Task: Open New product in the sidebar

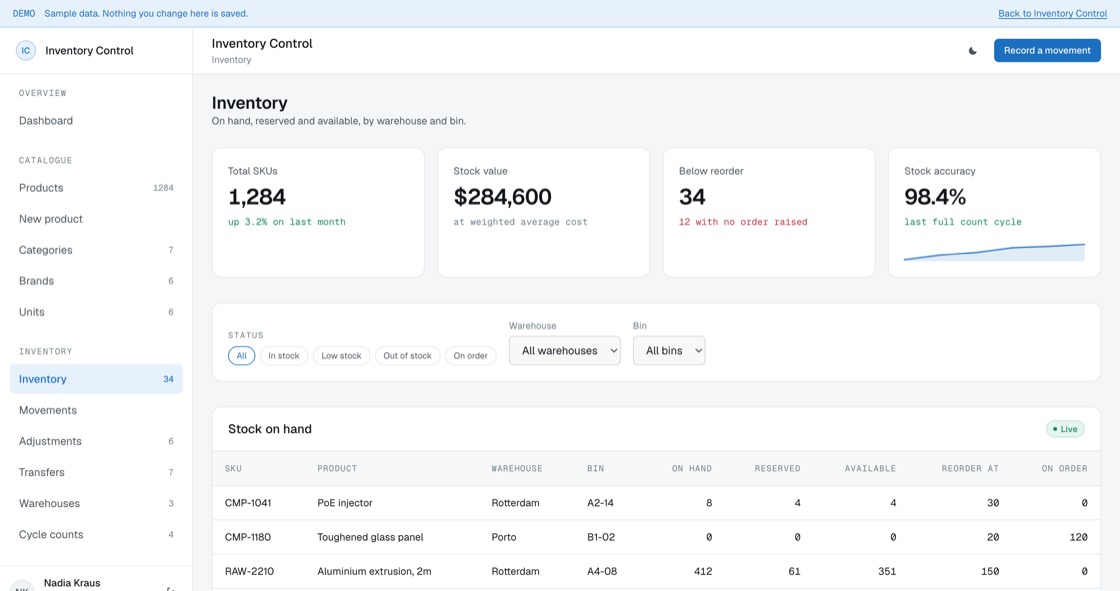Action: coord(96,219)
